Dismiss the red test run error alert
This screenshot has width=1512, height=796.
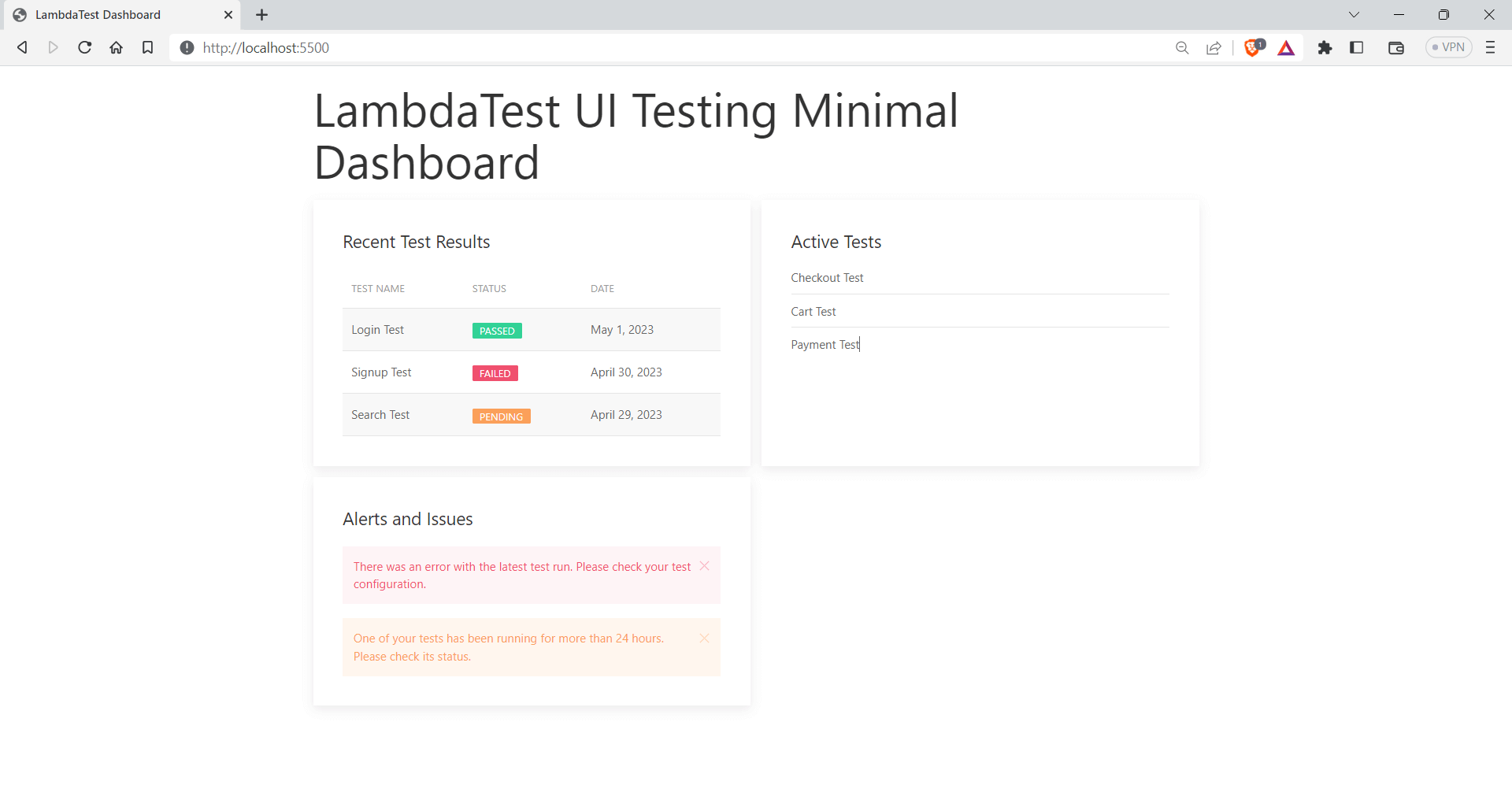click(x=705, y=566)
